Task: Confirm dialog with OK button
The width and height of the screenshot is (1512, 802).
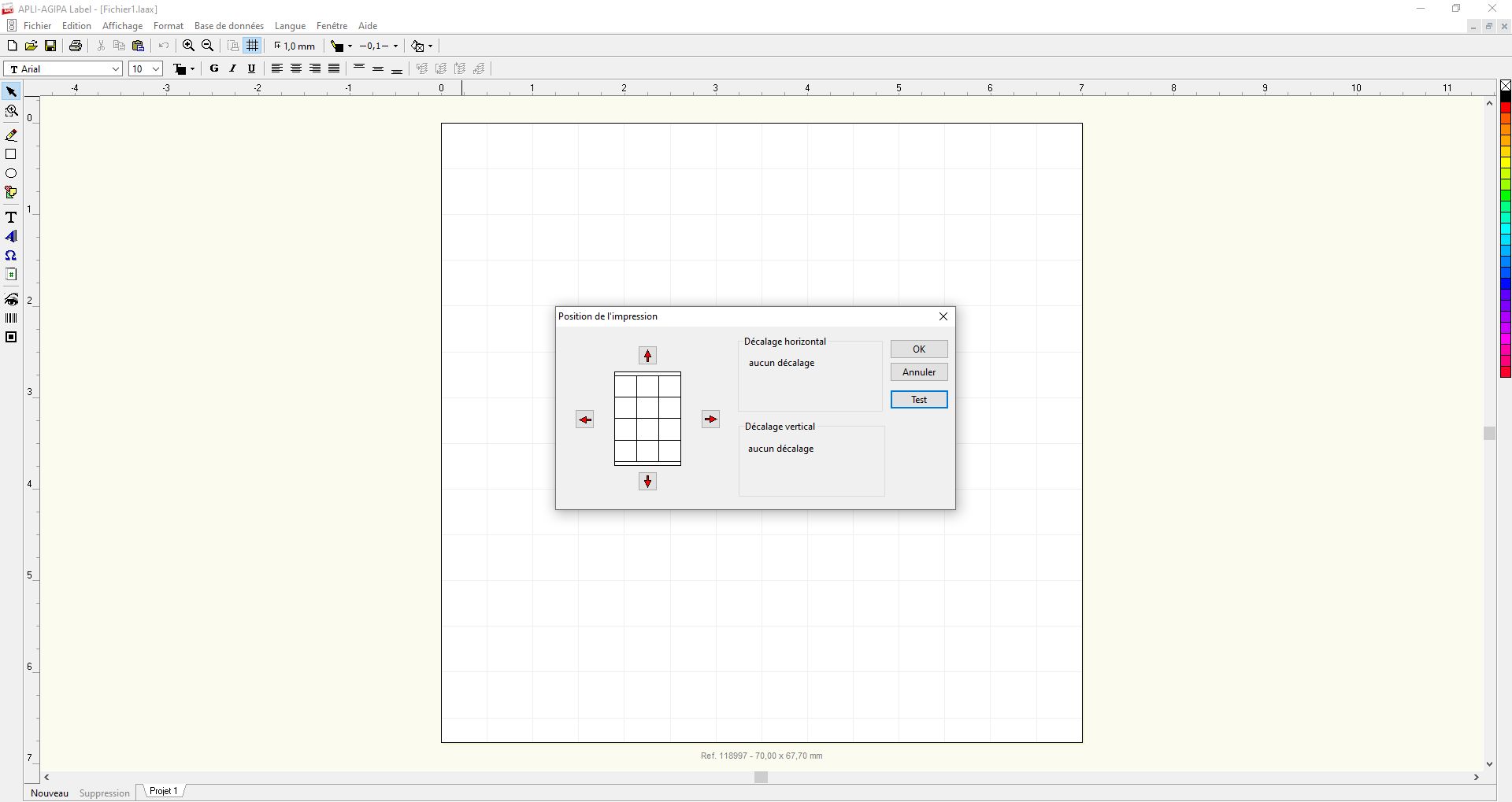Action: point(919,349)
